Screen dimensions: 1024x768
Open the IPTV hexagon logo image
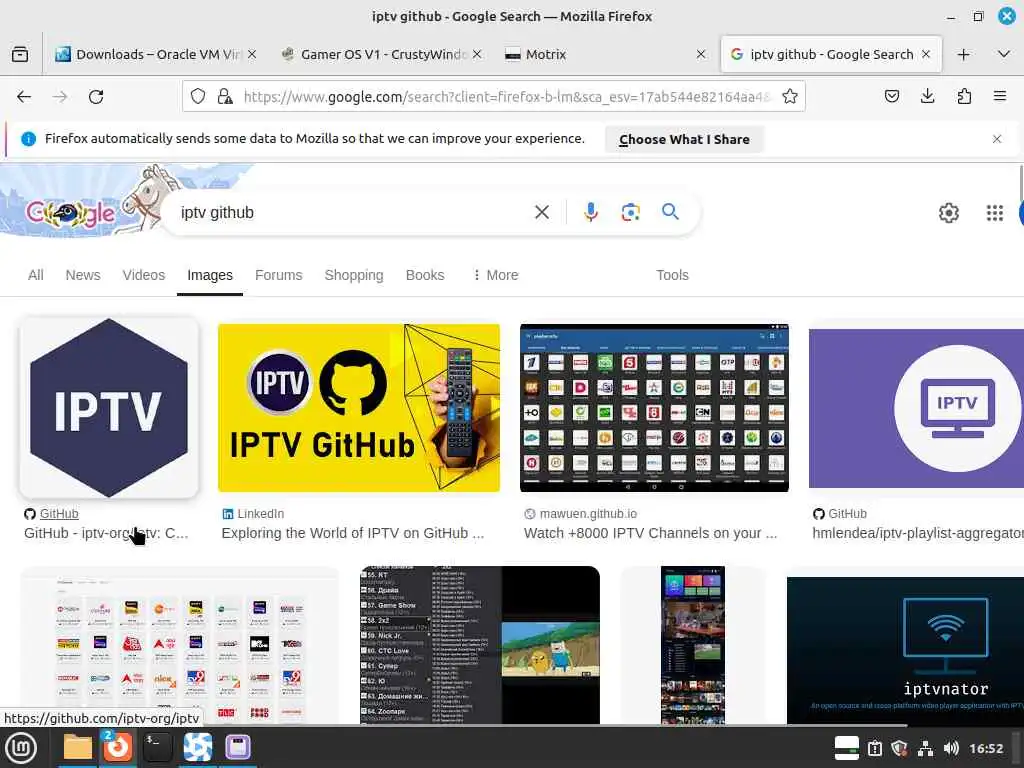[x=109, y=408]
